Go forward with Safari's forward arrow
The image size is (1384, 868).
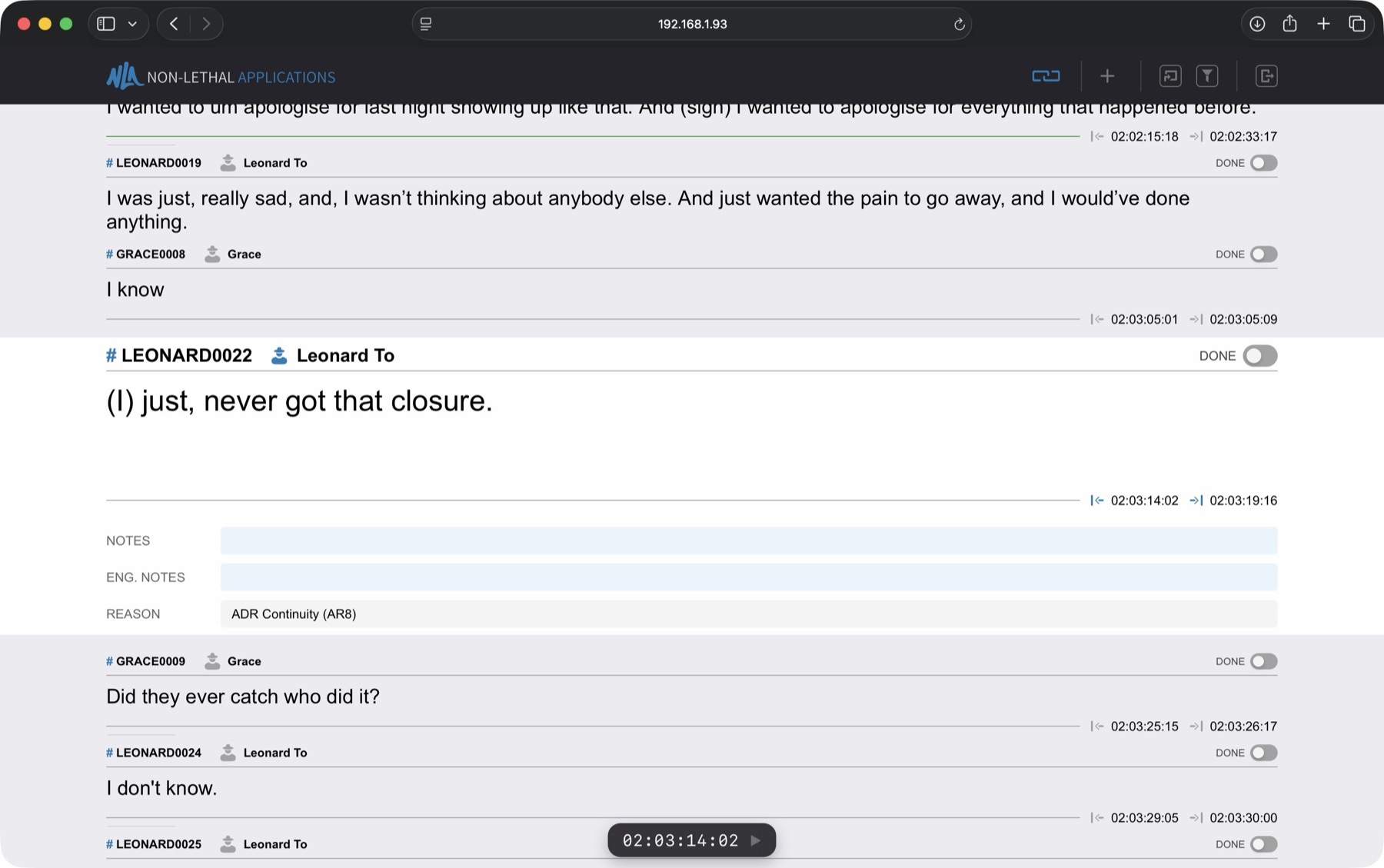(x=206, y=24)
